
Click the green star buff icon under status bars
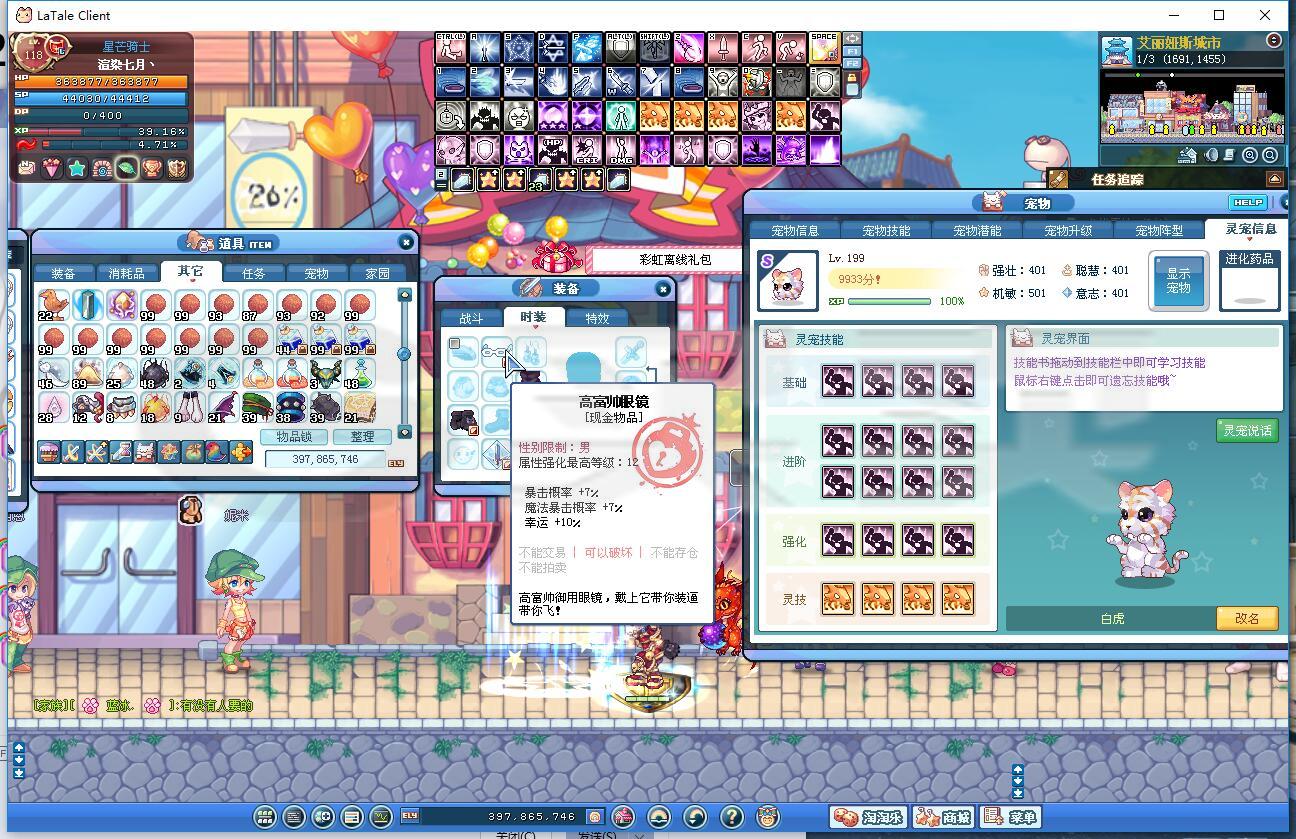click(77, 168)
